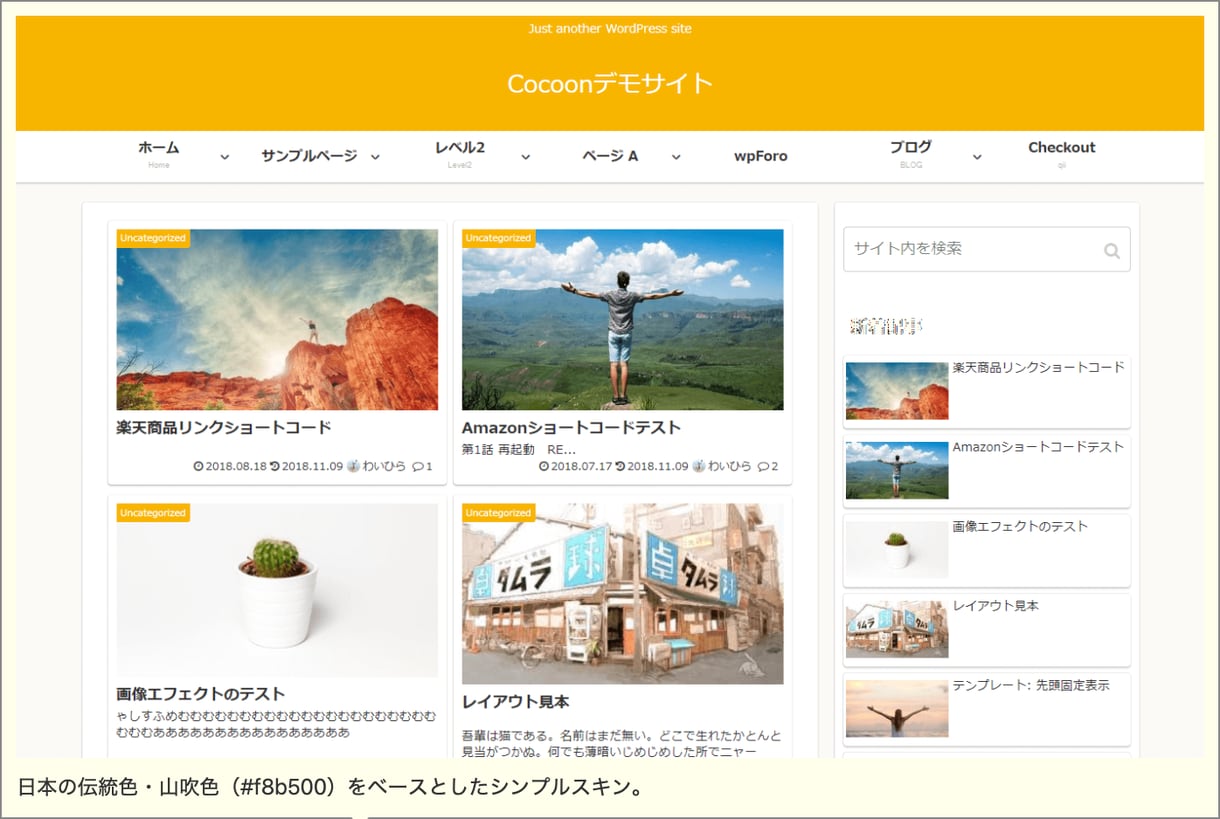Image resolution: width=1220 pixels, height=819 pixels.
Task: Open the Checkout menu item
Action: point(1062,147)
